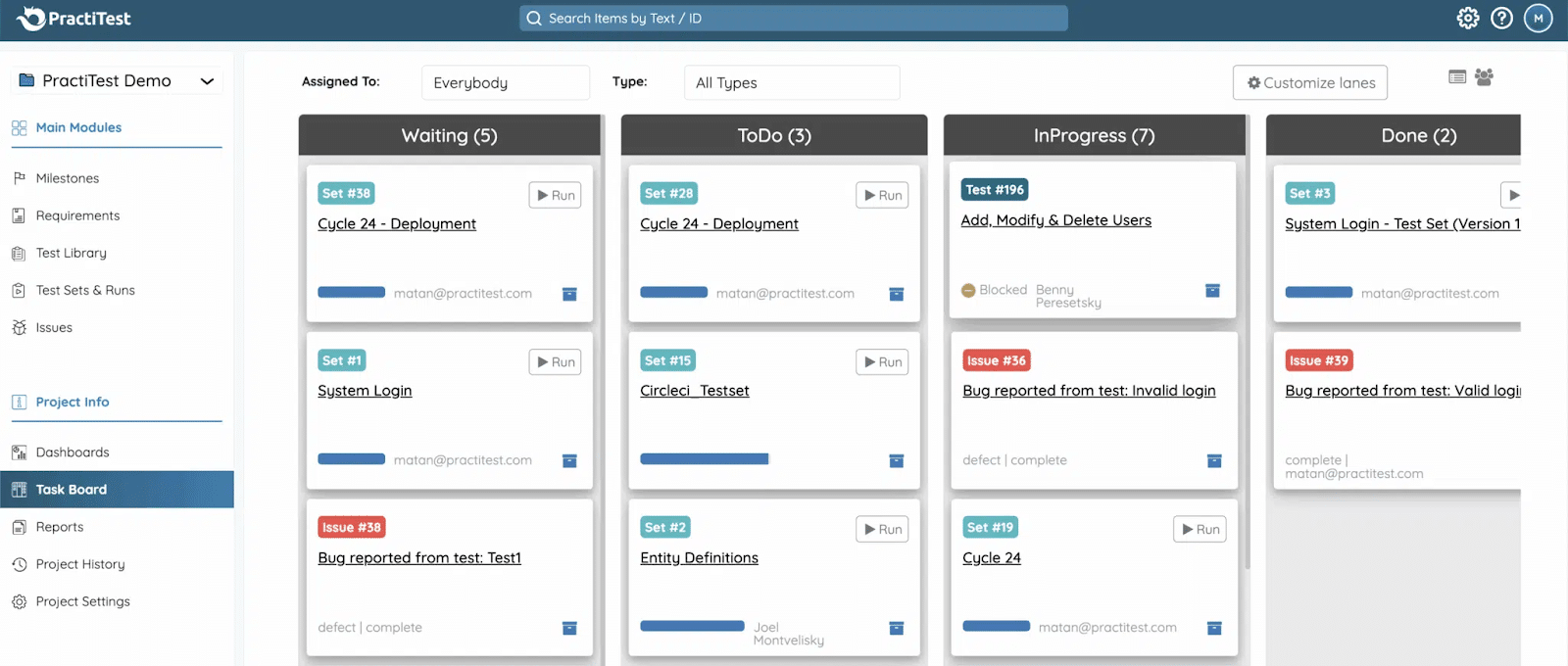Click the Reports icon in sidebar
The height and width of the screenshot is (666, 1568).
pos(19,527)
